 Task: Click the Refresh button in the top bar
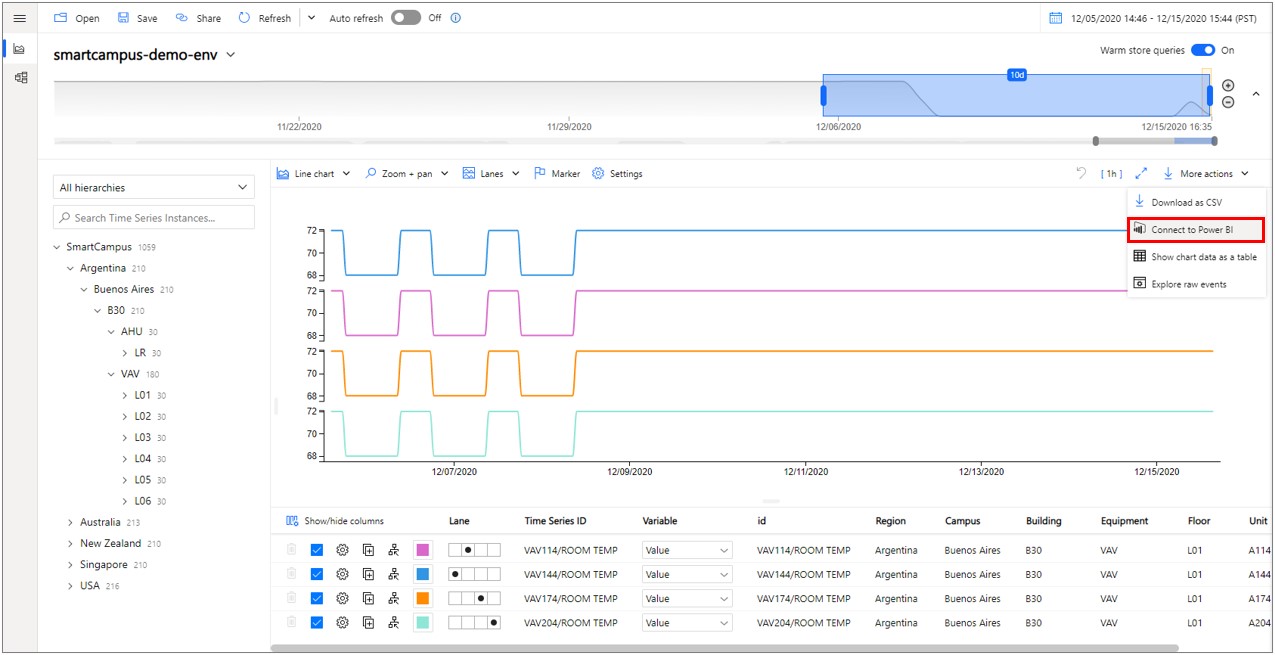tap(263, 17)
